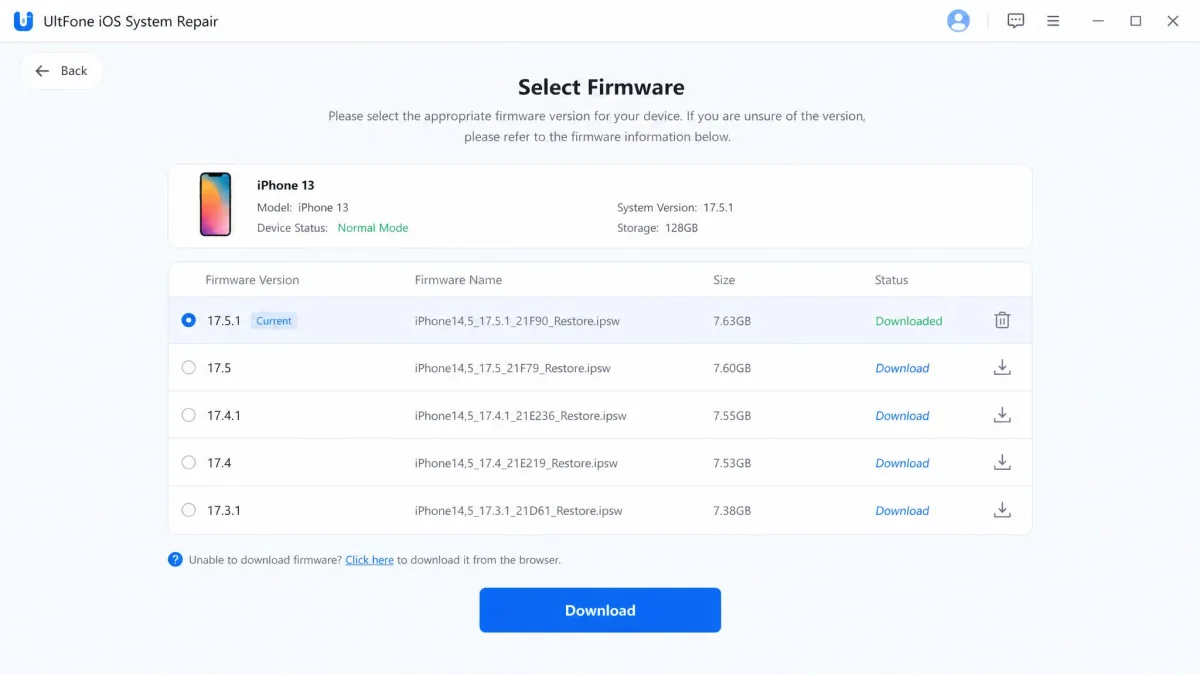This screenshot has height=675, width=1200.
Task: Select the 17.4.1 firmware radio button
Action: (188, 415)
